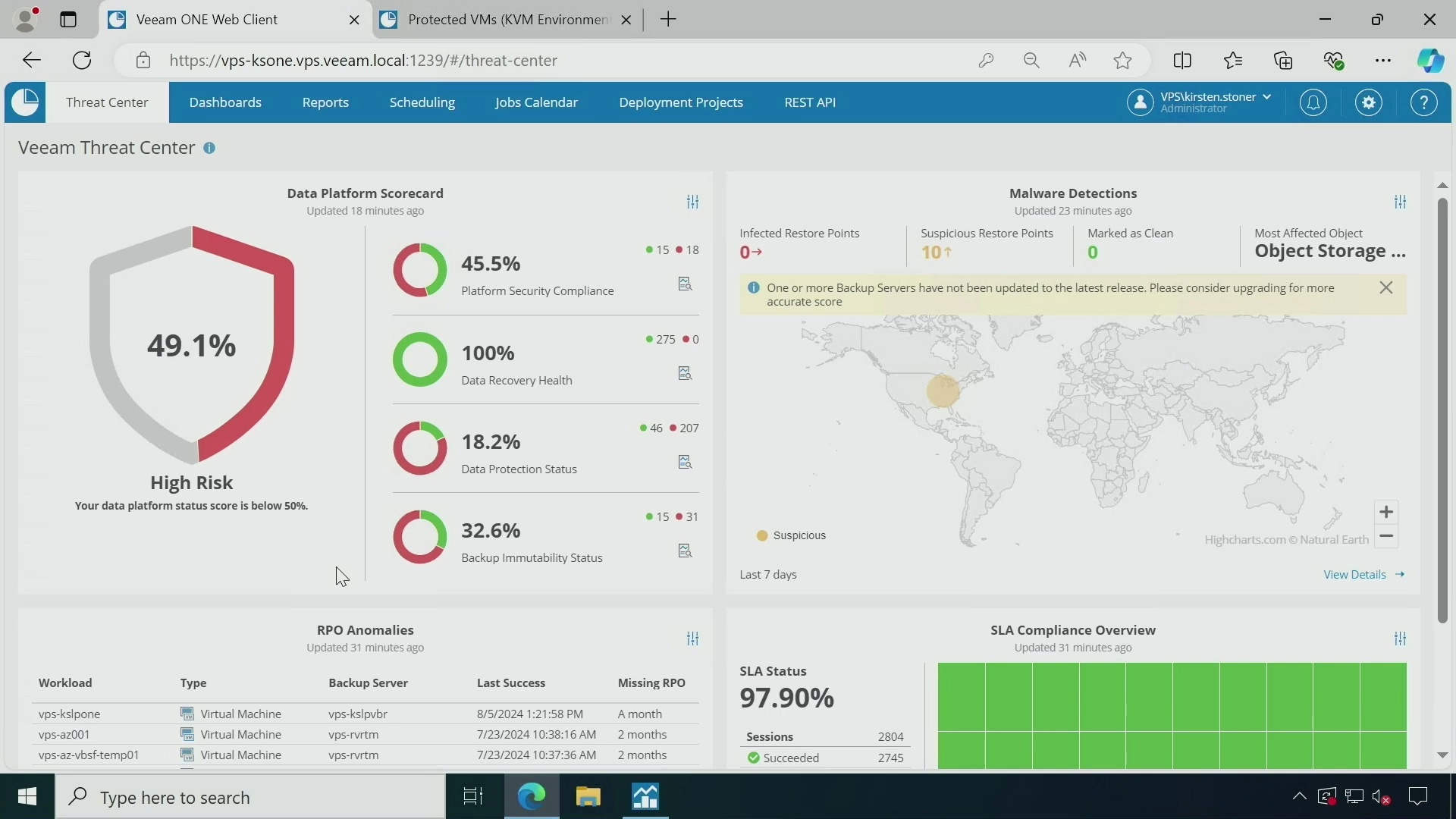1456x819 pixels.
Task: Open the help question mark icon
Action: (1424, 102)
